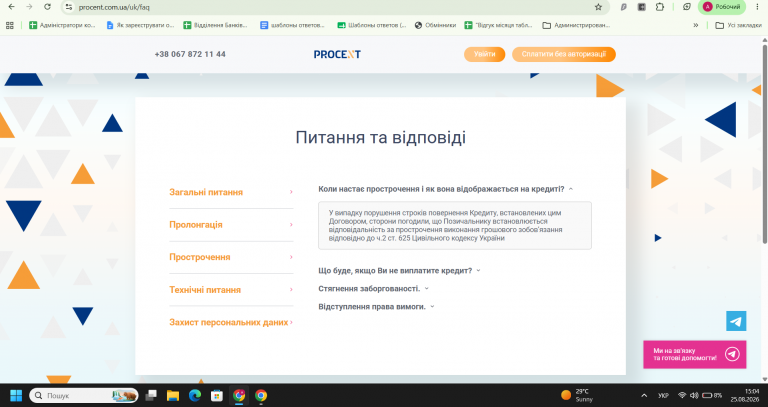Reload the page with the refresh icon
This screenshot has width=768, height=407.
(47, 7)
